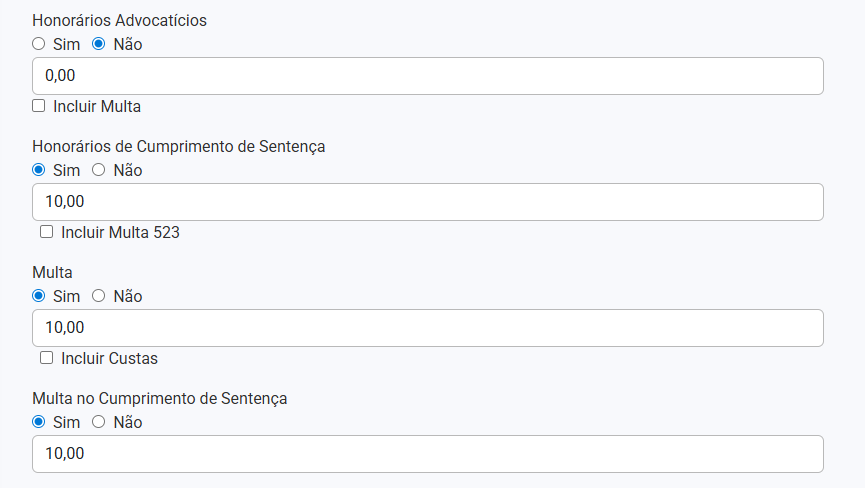Click the Multa percentage input field
865x488 pixels.
tap(428, 328)
